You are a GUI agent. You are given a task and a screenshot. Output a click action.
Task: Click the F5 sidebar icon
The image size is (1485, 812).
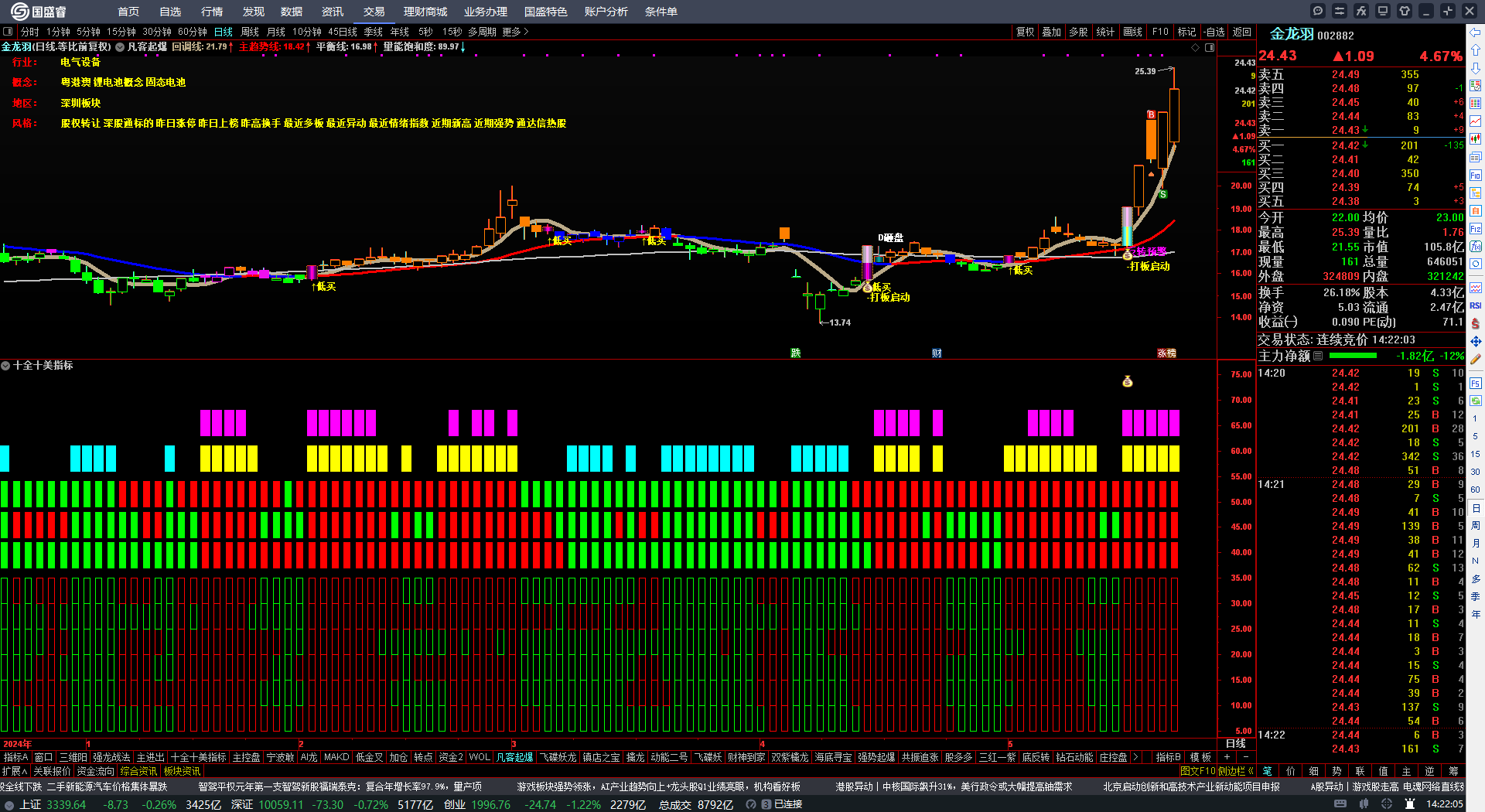tap(1476, 383)
